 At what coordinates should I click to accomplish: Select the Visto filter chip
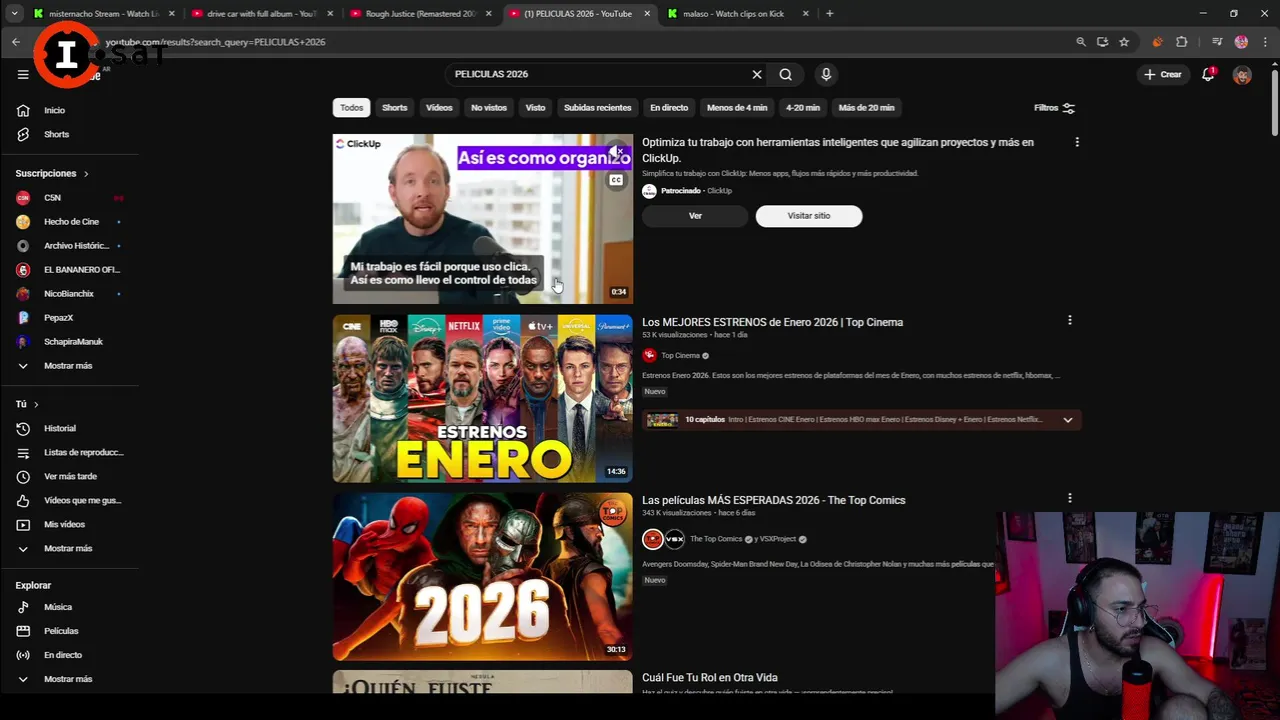click(536, 107)
